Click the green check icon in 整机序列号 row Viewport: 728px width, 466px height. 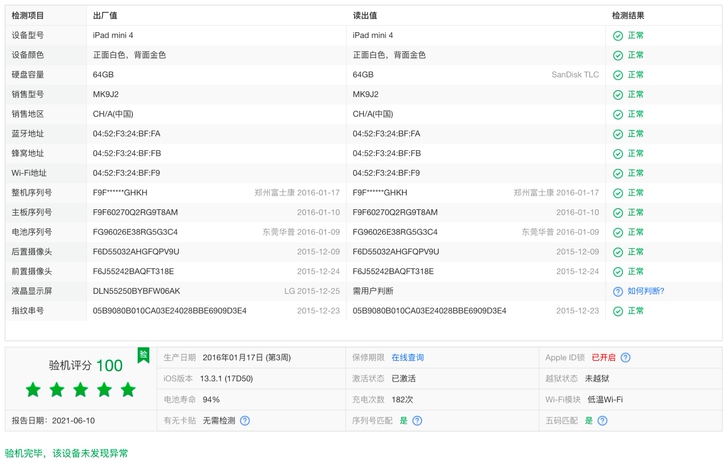click(x=618, y=193)
